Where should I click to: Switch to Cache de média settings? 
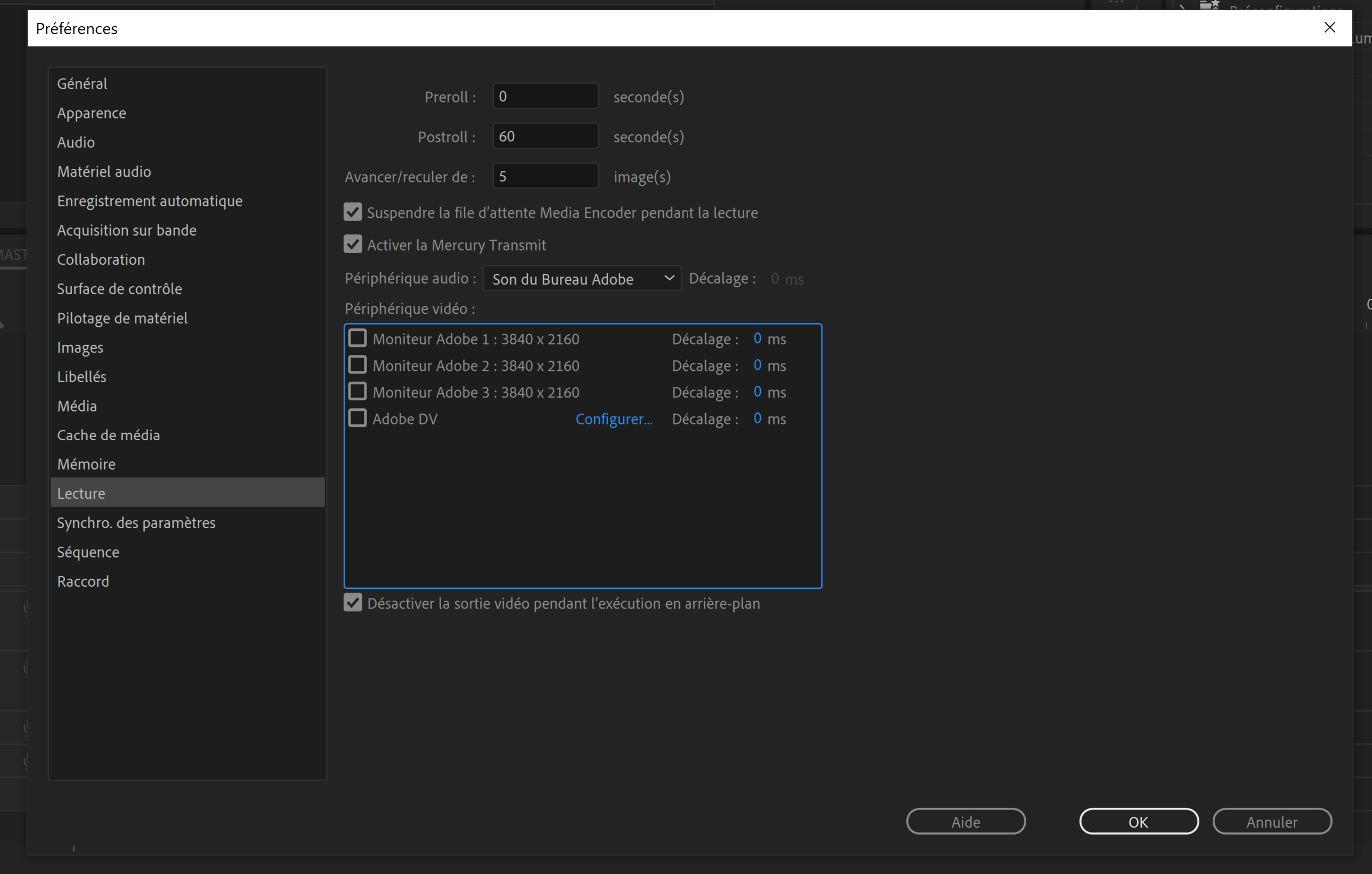pyautogui.click(x=108, y=435)
